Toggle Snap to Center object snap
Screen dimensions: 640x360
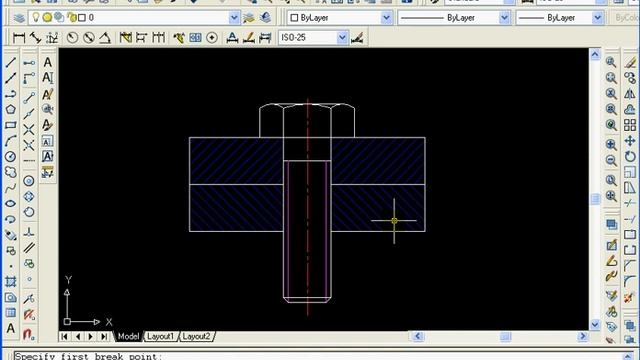tap(29, 181)
